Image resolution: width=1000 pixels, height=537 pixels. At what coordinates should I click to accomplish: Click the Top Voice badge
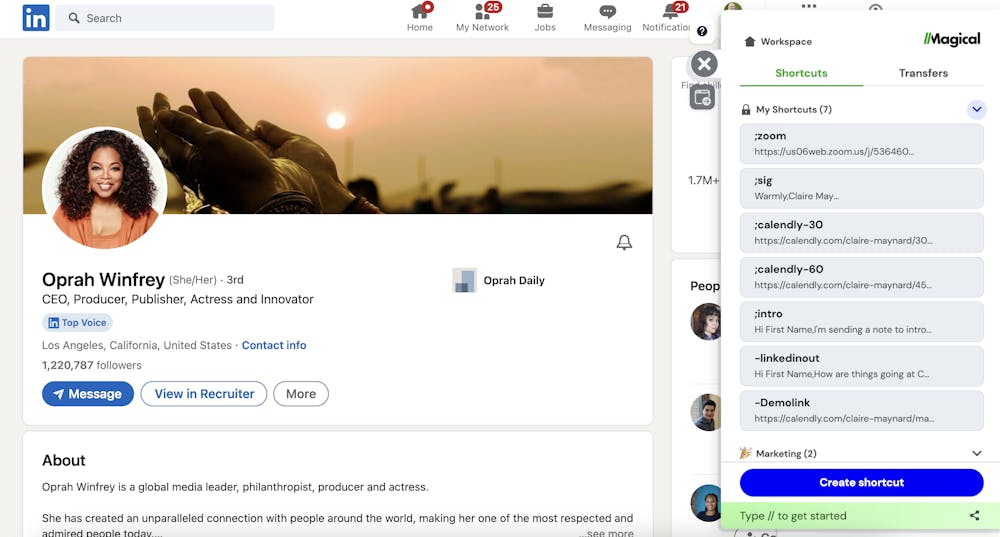coord(77,323)
